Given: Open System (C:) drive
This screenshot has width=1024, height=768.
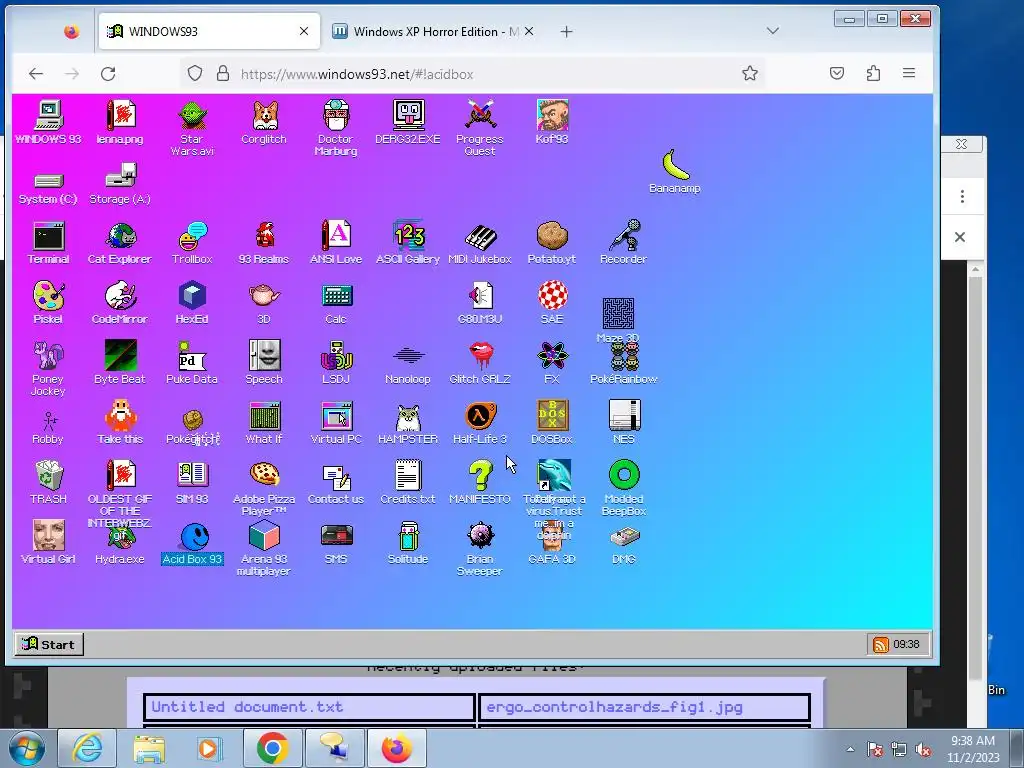Looking at the screenshot, I should 48,181.
